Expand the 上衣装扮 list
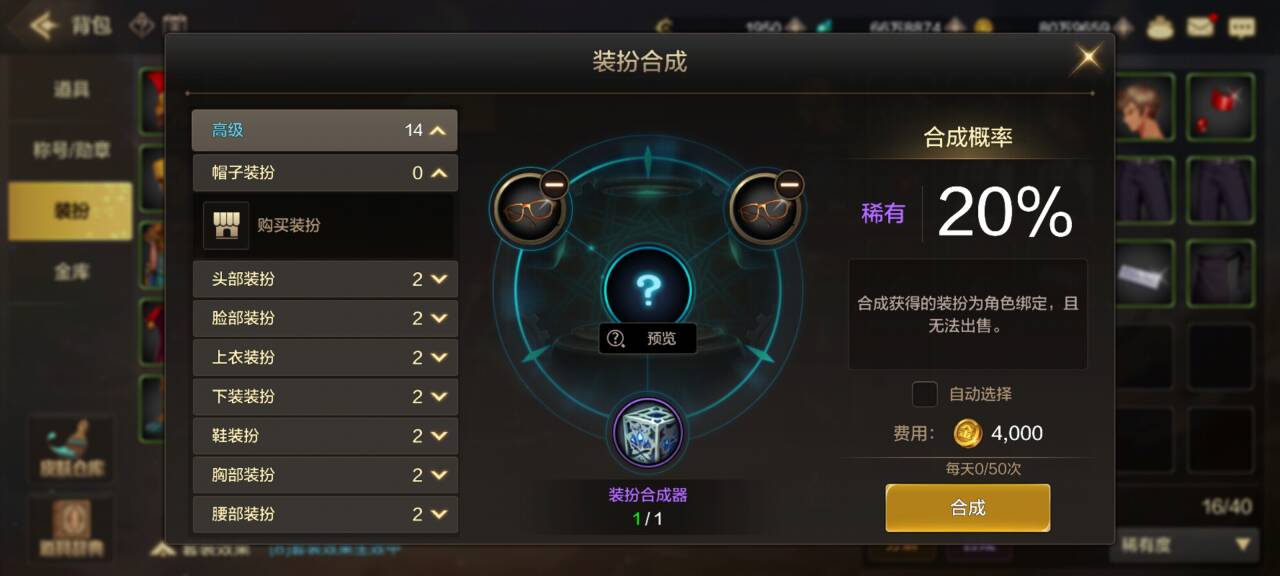Image resolution: width=1280 pixels, height=576 pixels. [x=325, y=357]
